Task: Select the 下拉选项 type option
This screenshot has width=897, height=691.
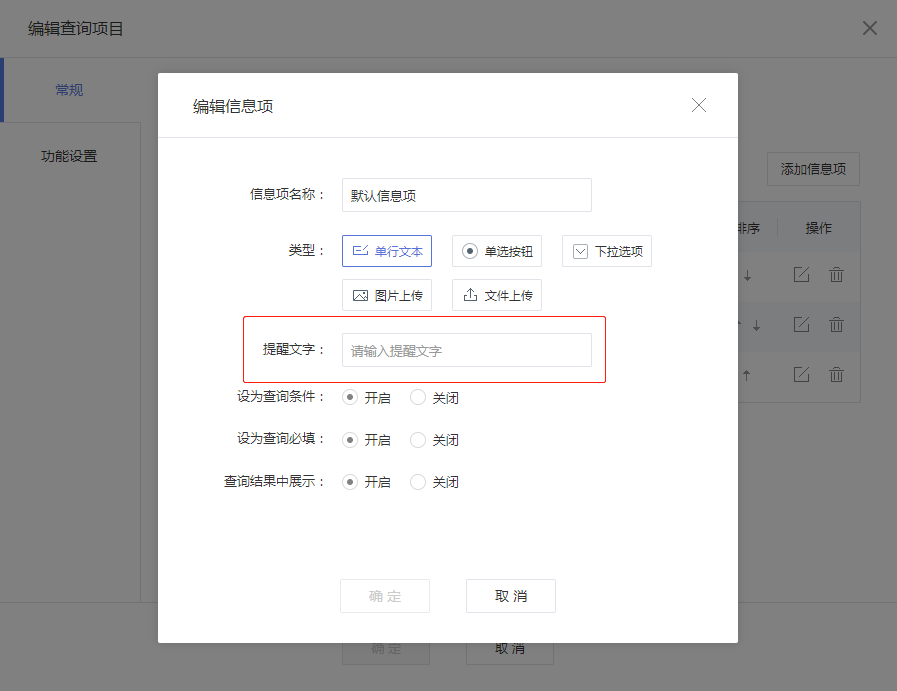Action: click(606, 251)
